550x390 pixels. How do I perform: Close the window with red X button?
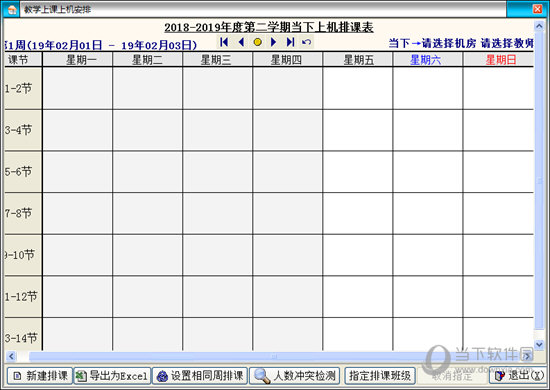[x=537, y=9]
